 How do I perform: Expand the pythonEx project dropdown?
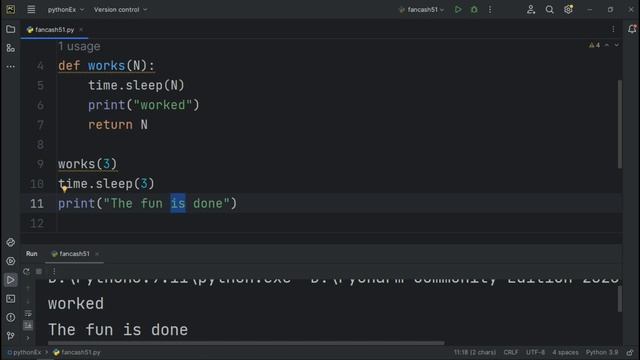click(66, 9)
